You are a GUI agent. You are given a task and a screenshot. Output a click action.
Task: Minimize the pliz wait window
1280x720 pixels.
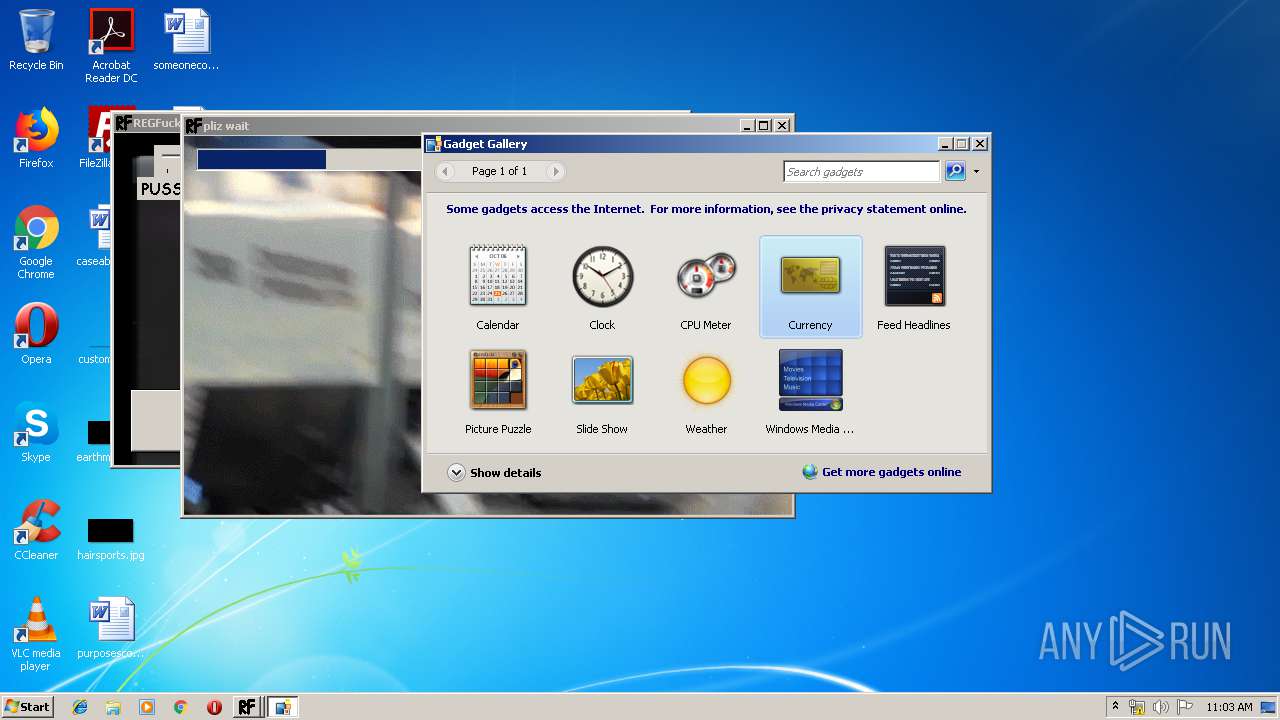tap(747, 126)
